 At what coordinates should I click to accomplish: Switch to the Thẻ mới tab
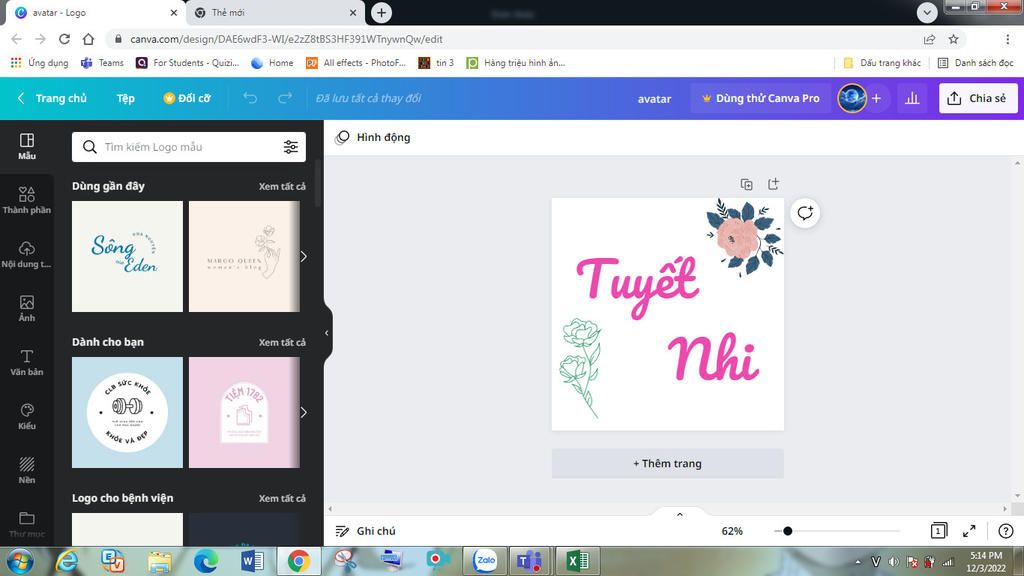274,12
